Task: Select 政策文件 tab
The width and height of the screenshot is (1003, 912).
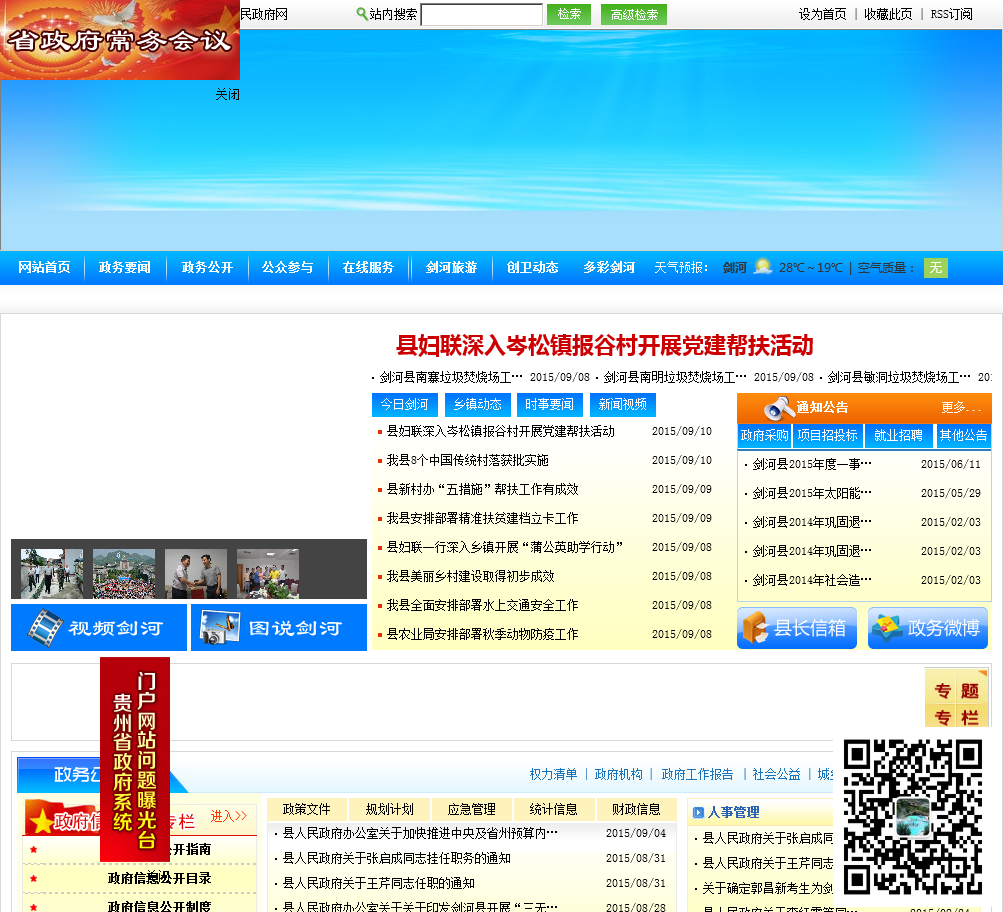Action: pos(307,810)
